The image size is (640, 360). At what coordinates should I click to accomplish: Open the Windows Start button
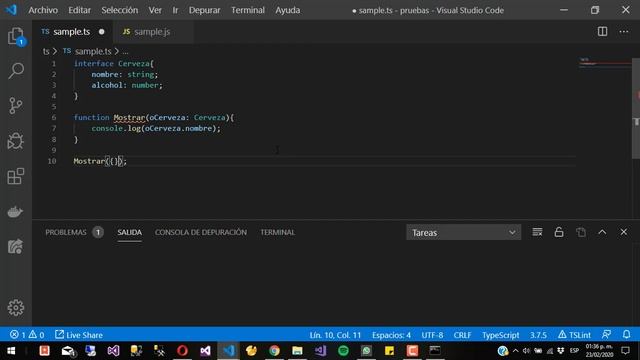(x=11, y=351)
